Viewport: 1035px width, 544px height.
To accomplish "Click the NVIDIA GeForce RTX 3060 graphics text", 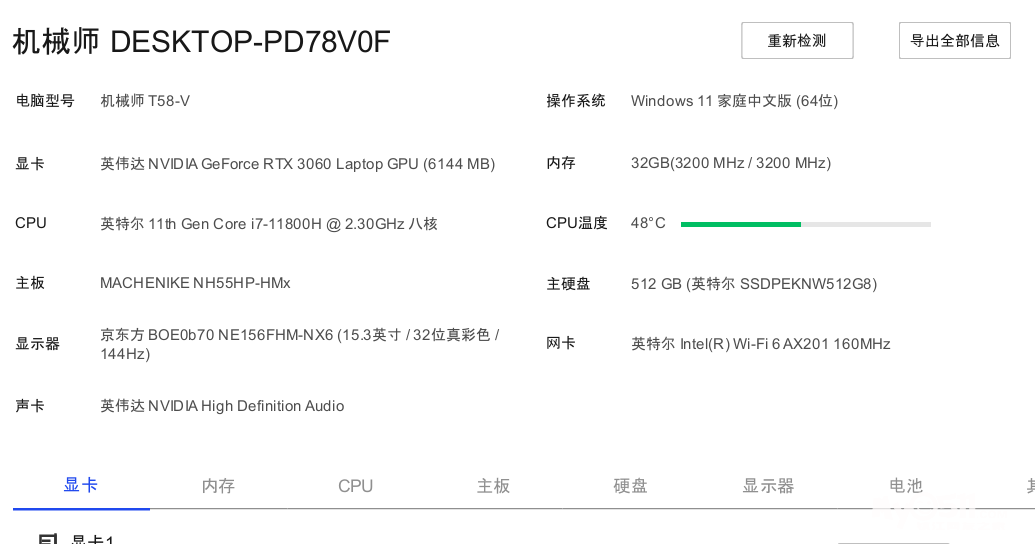I will pyautogui.click(x=297, y=164).
